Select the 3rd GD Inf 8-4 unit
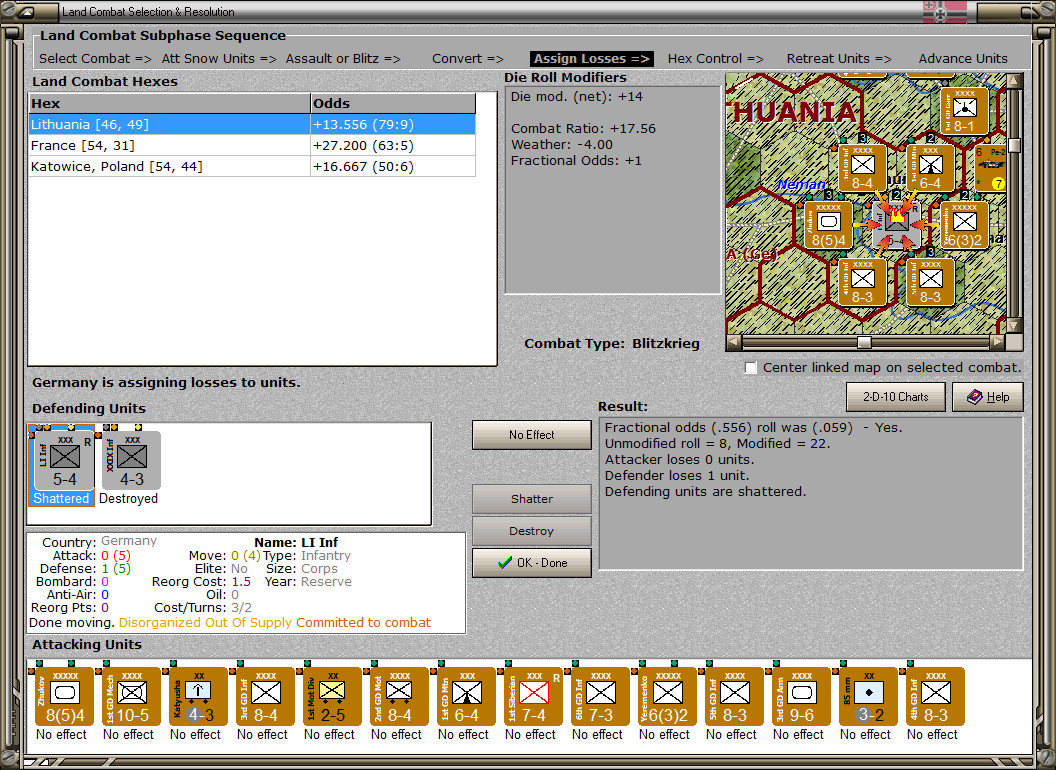Screen dimensions: 1056x770 pyautogui.click(x=265, y=696)
